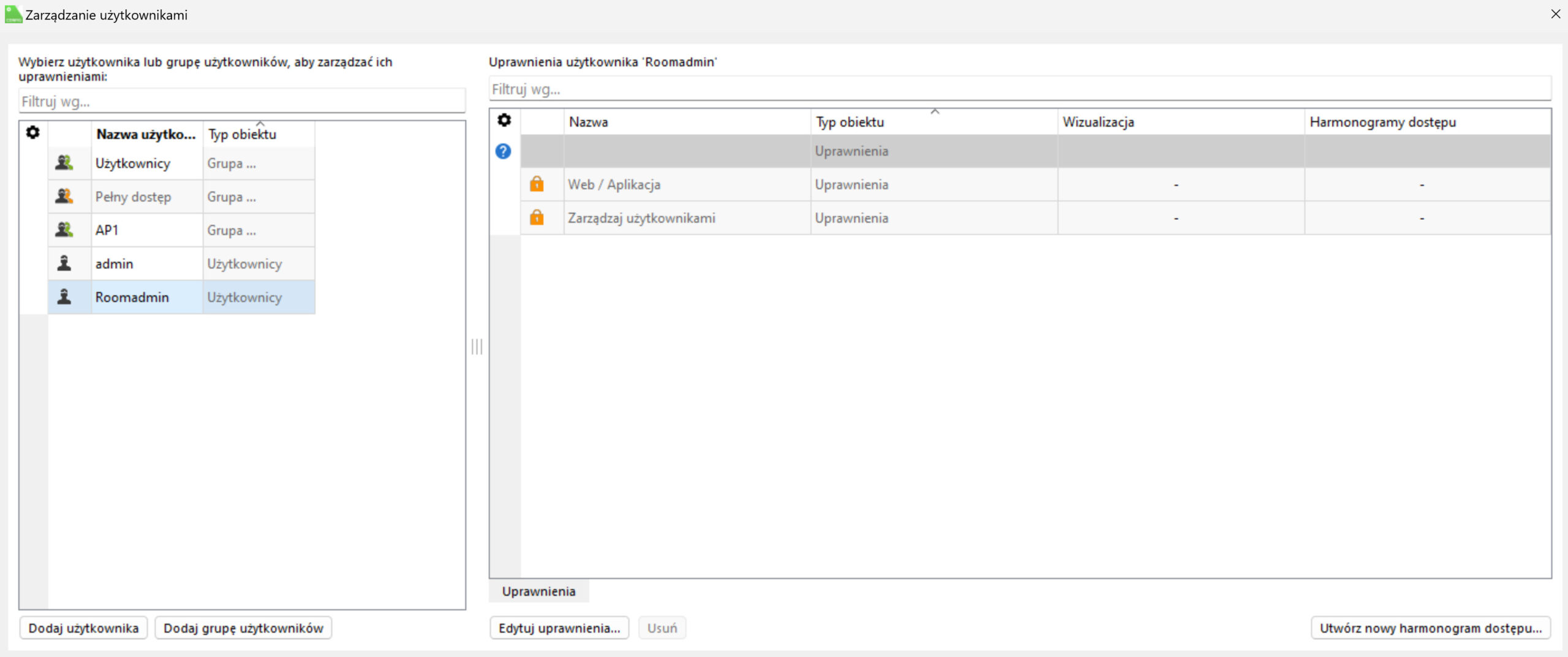Click Utwórz nowy harmonogram dostępu button
This screenshot has width=1568, height=657.
pos(1430,628)
